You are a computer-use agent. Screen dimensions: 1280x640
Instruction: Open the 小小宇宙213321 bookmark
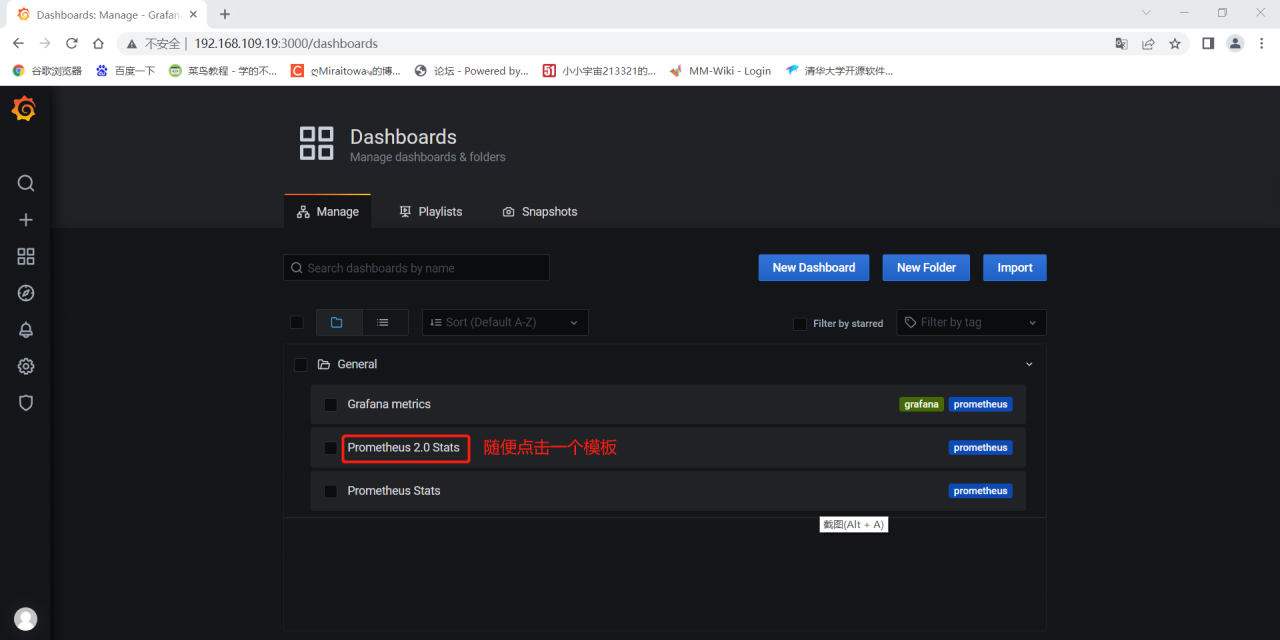tap(599, 71)
